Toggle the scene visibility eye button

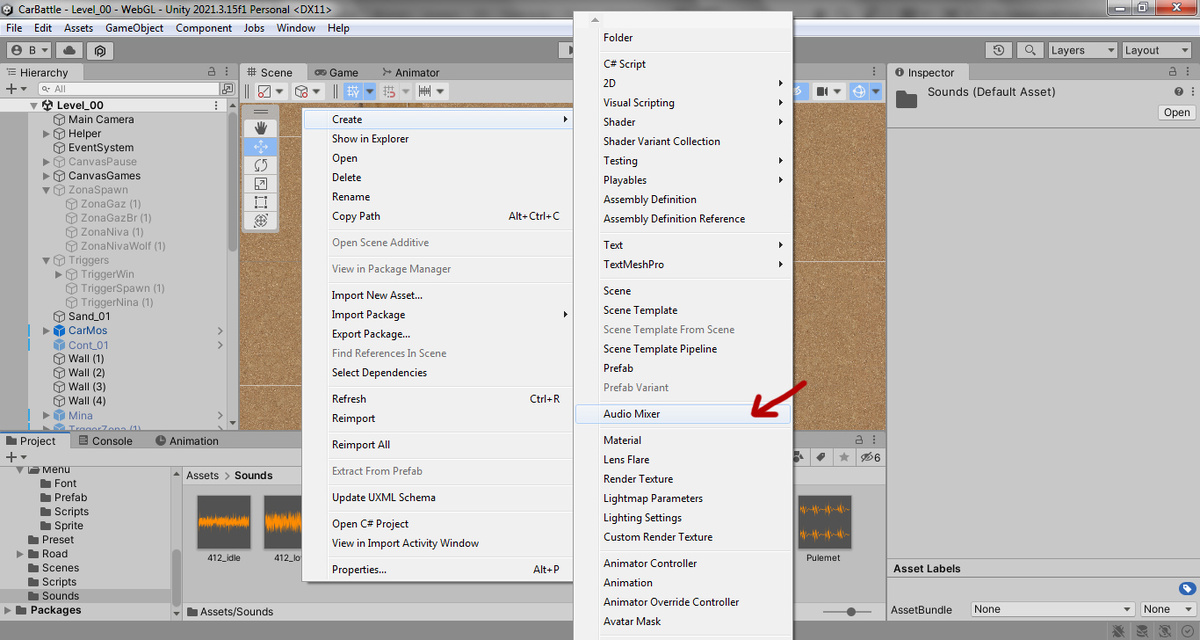tap(801, 91)
